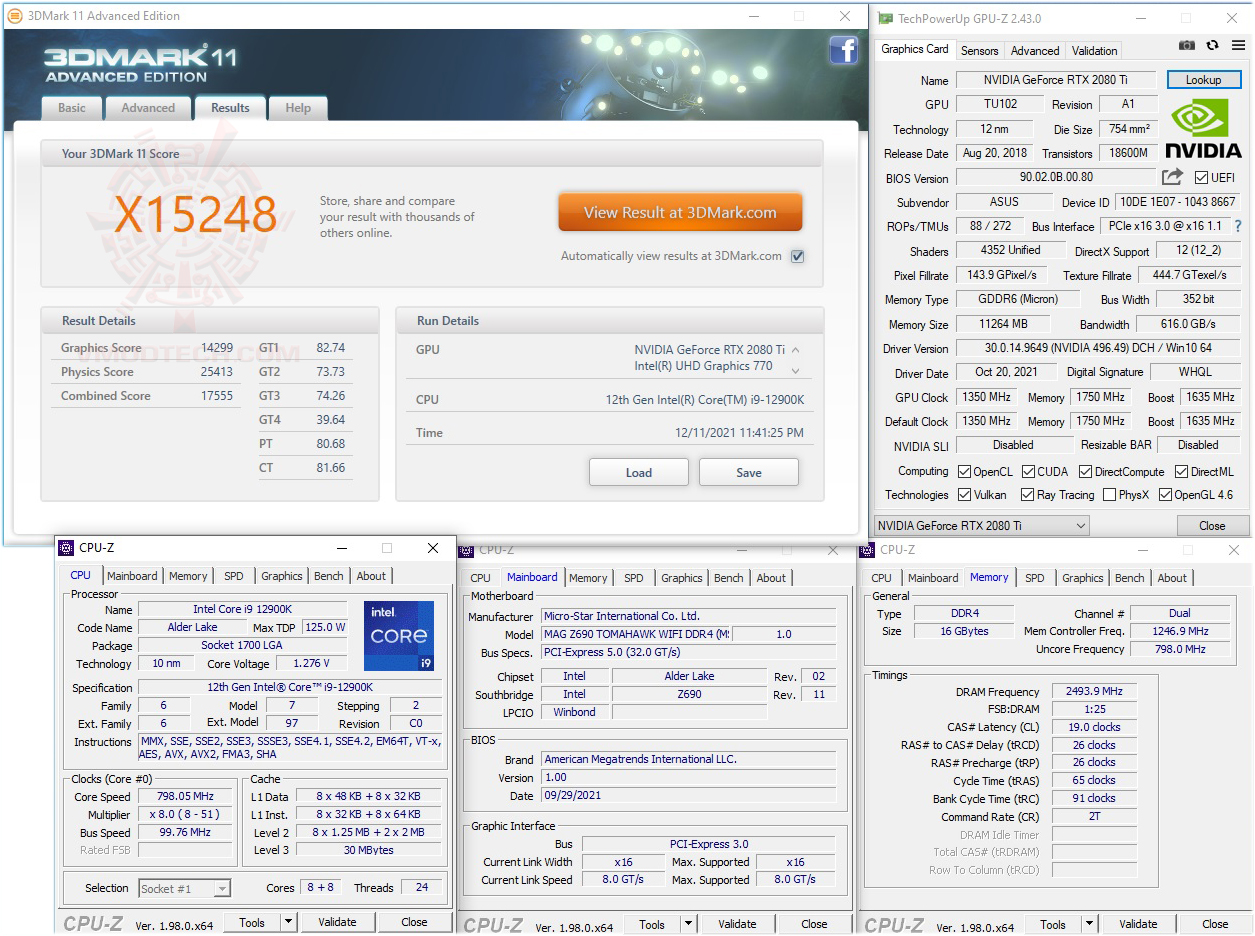
Task: Click the GPU-Z refresh icon
Action: click(1212, 45)
